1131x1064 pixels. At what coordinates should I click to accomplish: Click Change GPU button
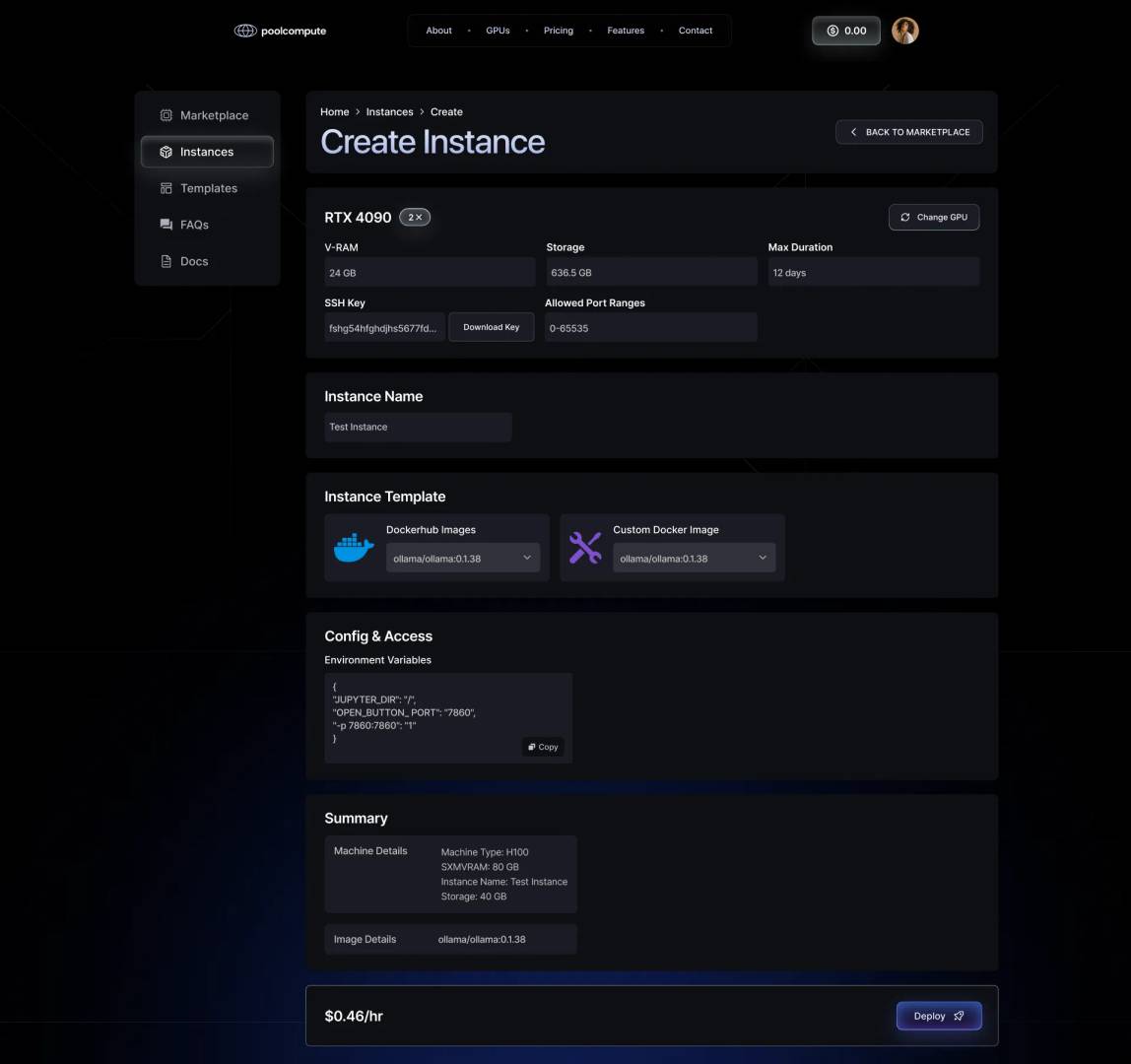pyautogui.click(x=934, y=217)
